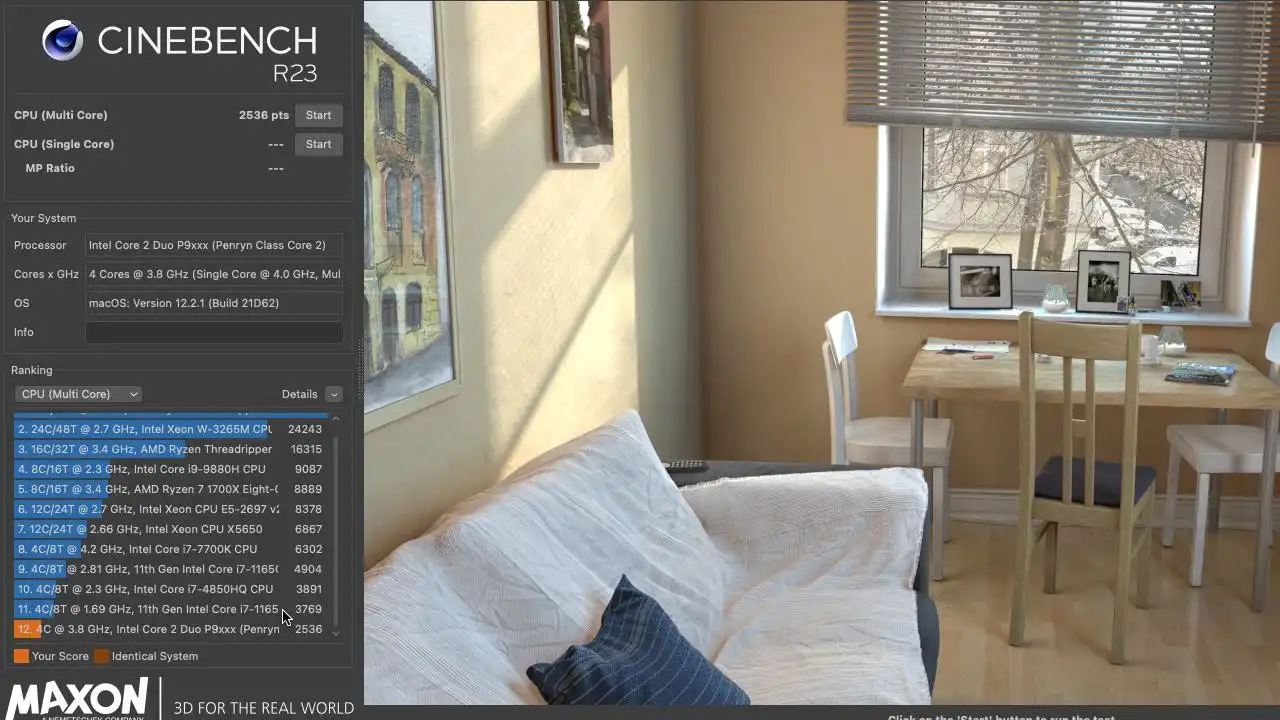The width and height of the screenshot is (1280, 720).
Task: Click the MP Ratio label
Action: coord(50,168)
